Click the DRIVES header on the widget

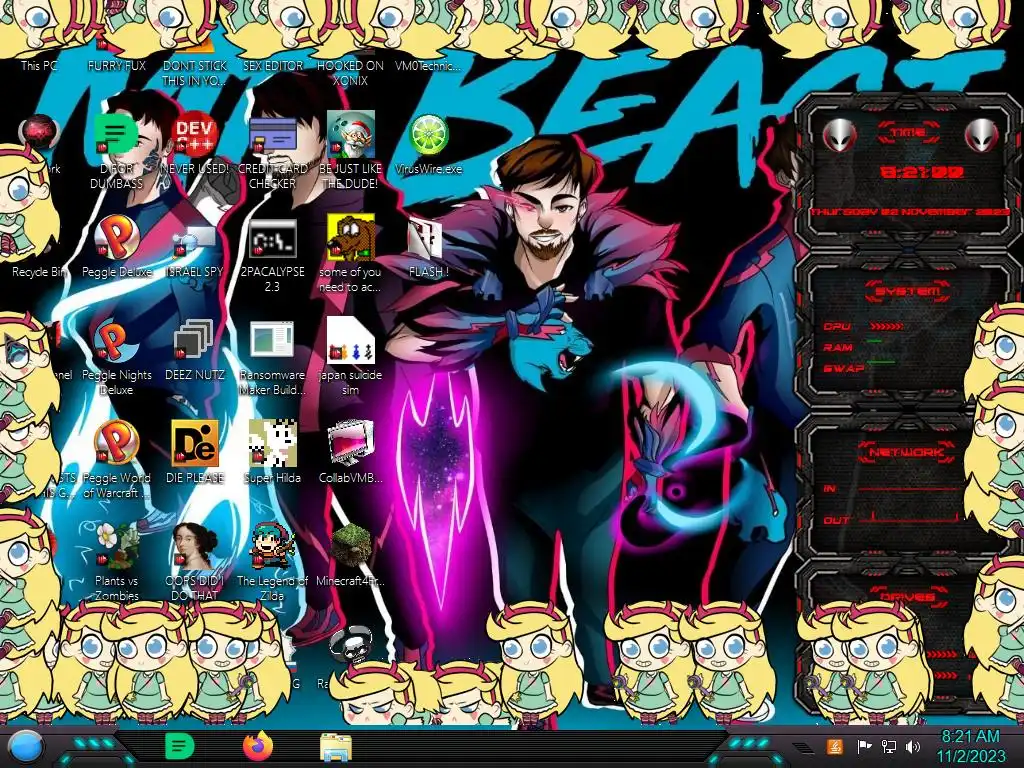click(x=906, y=596)
